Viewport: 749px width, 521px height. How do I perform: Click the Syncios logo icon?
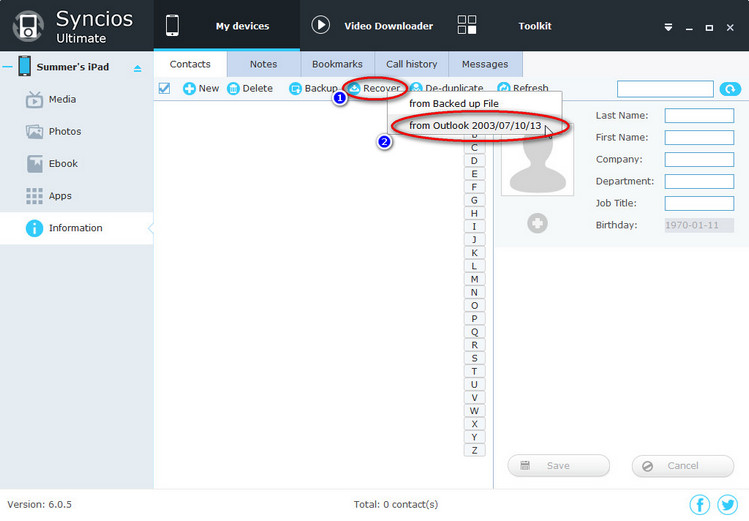point(28,25)
